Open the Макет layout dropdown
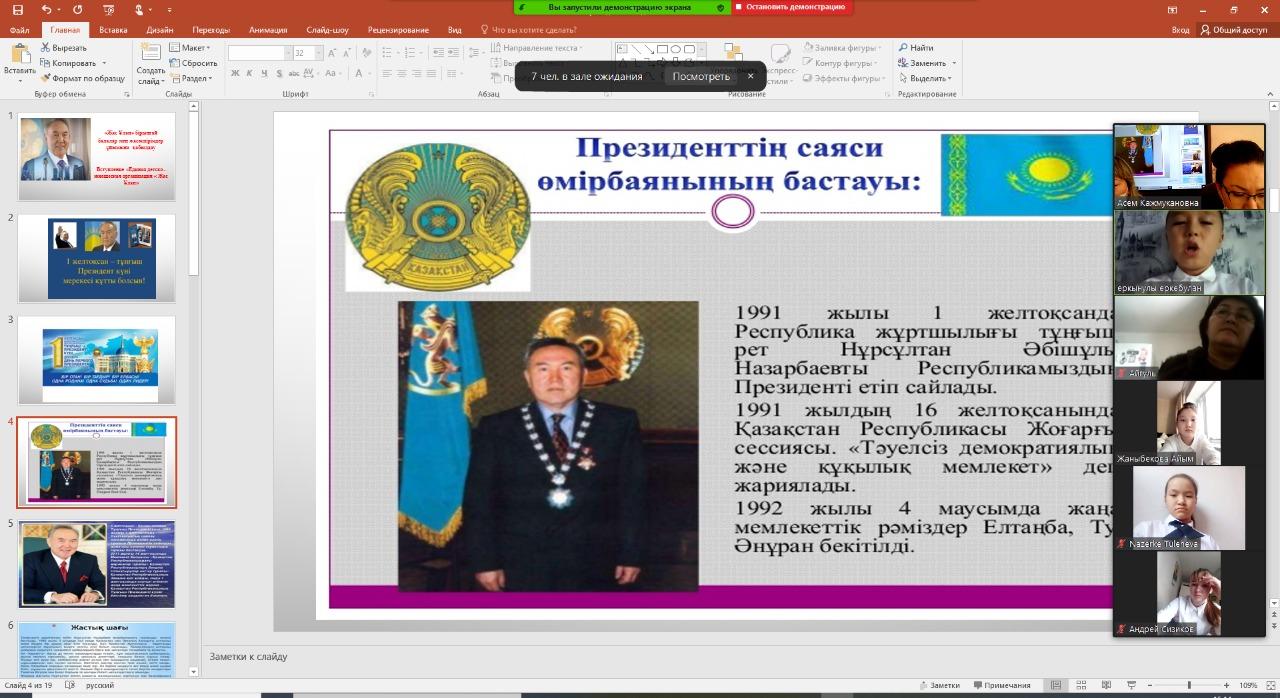Image resolution: width=1280 pixels, height=698 pixels. (x=190, y=48)
